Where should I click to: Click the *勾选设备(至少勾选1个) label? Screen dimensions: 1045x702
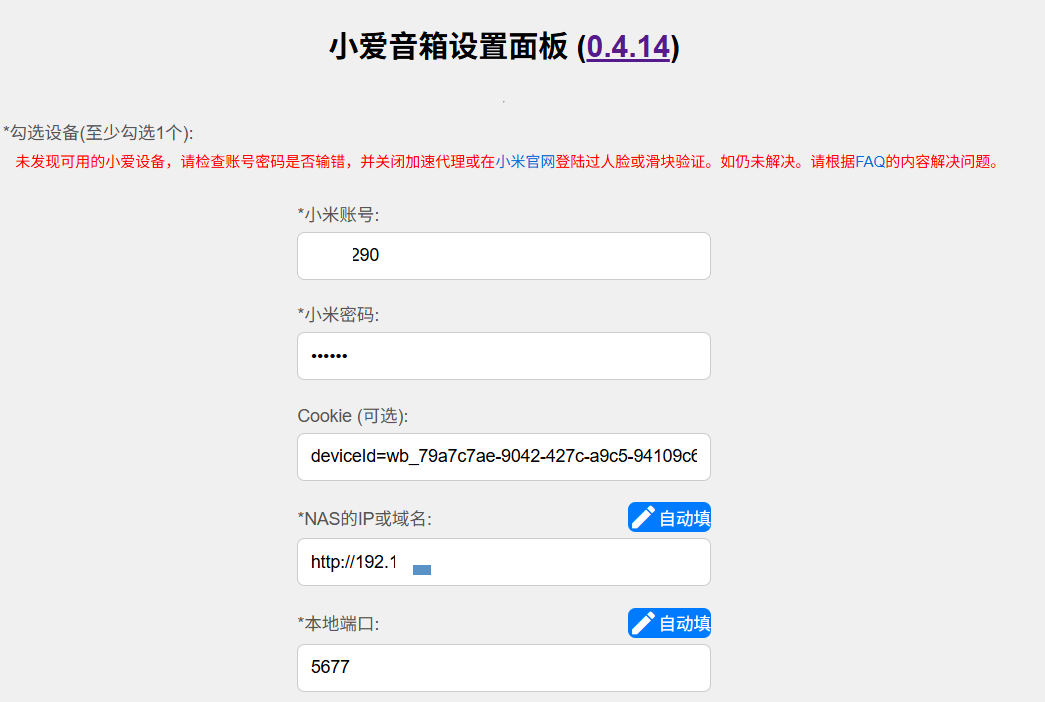click(99, 133)
